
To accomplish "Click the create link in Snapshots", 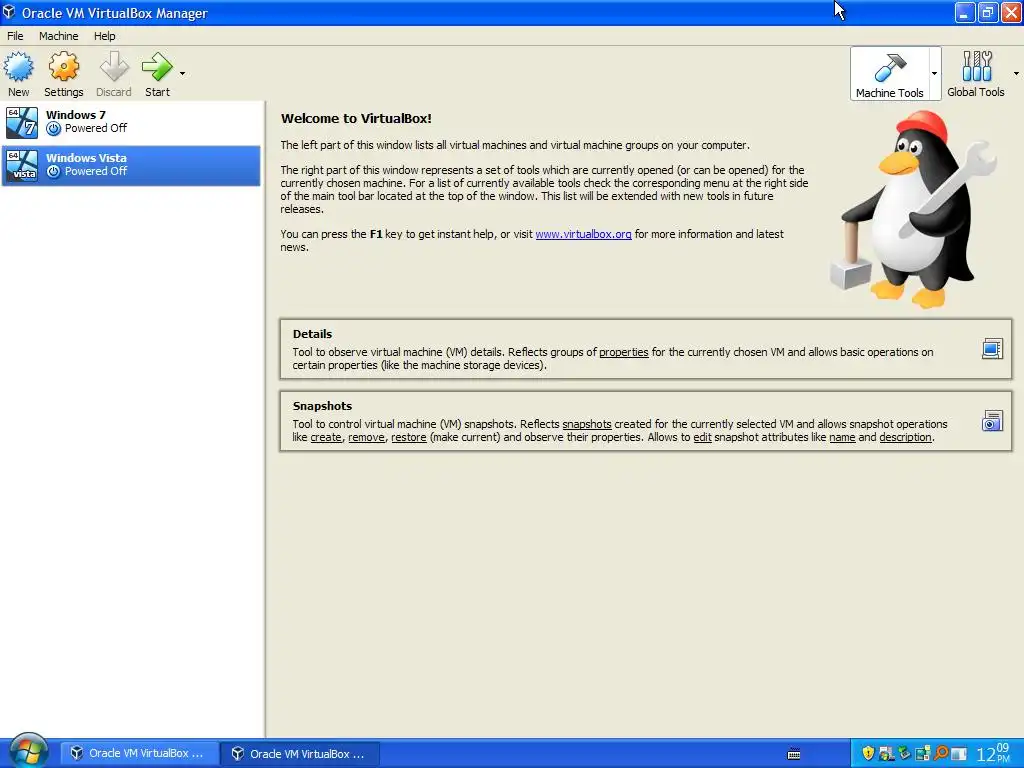I will click(326, 438).
